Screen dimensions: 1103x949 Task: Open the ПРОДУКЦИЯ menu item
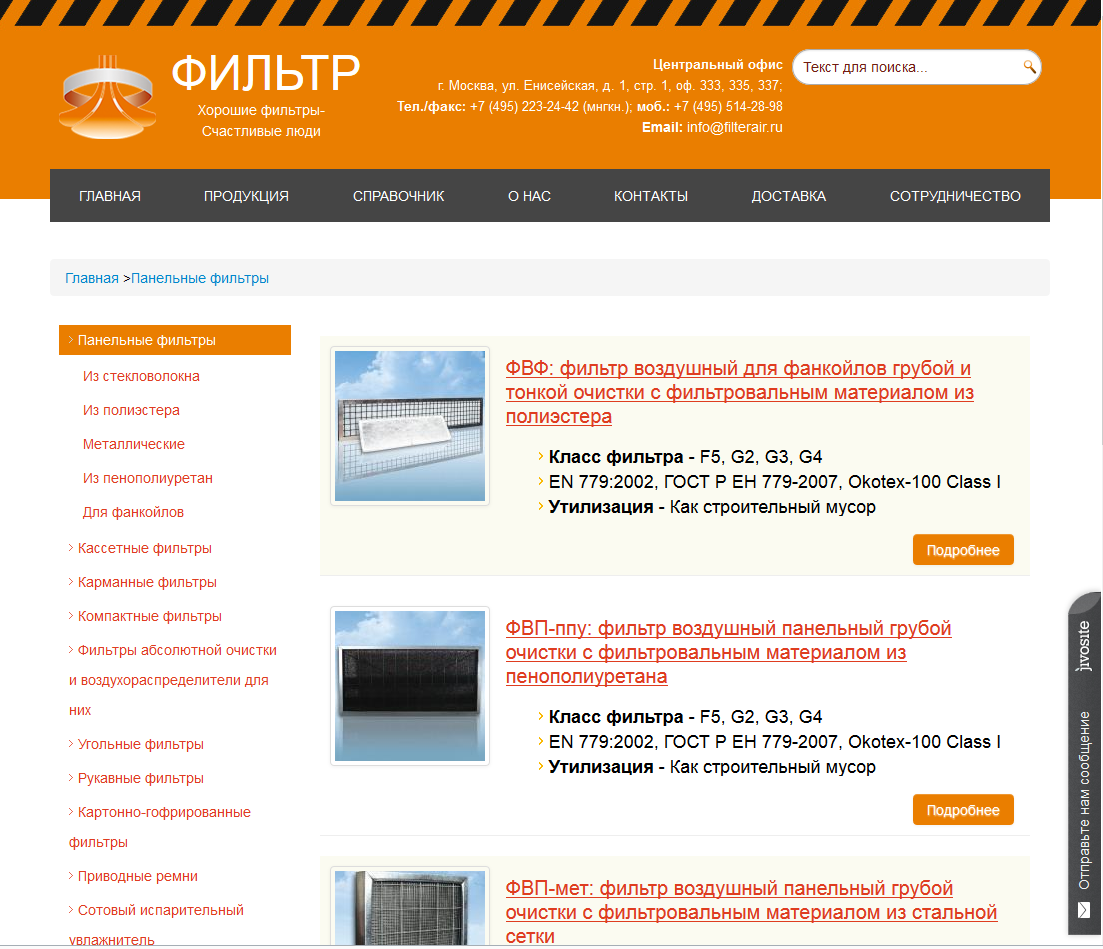pyautogui.click(x=246, y=196)
